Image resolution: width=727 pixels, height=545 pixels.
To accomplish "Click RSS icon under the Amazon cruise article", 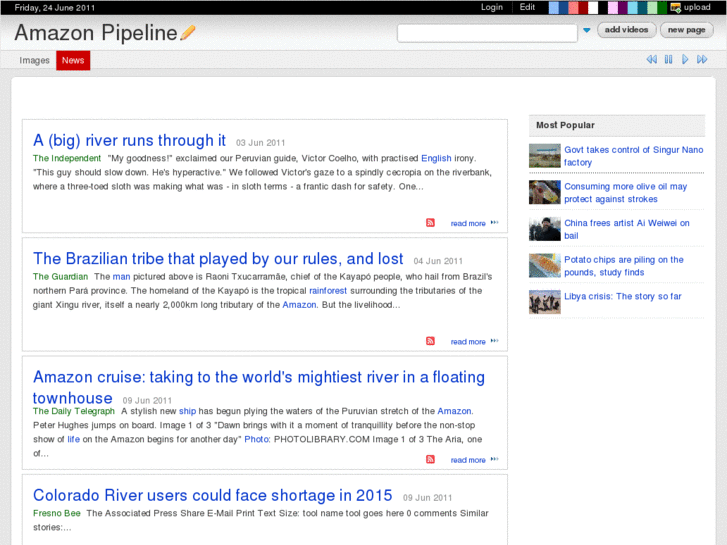I will [431, 459].
